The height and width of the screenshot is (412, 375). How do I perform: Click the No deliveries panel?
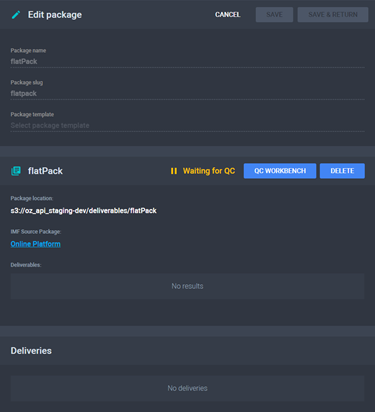187,388
